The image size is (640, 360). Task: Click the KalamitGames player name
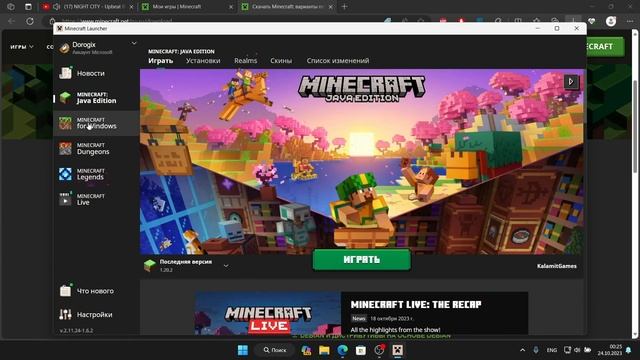(557, 266)
